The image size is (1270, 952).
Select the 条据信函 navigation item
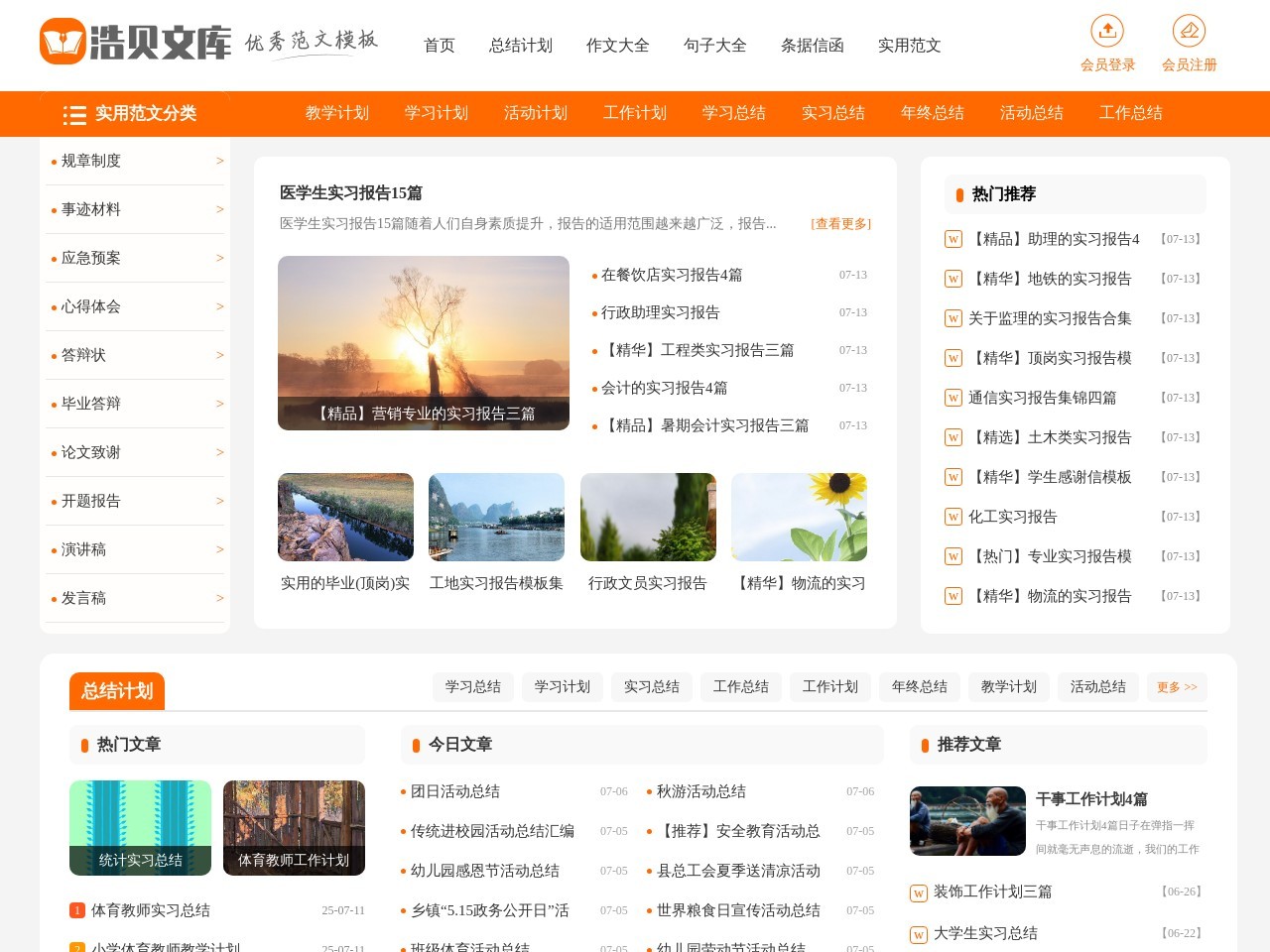coord(812,46)
